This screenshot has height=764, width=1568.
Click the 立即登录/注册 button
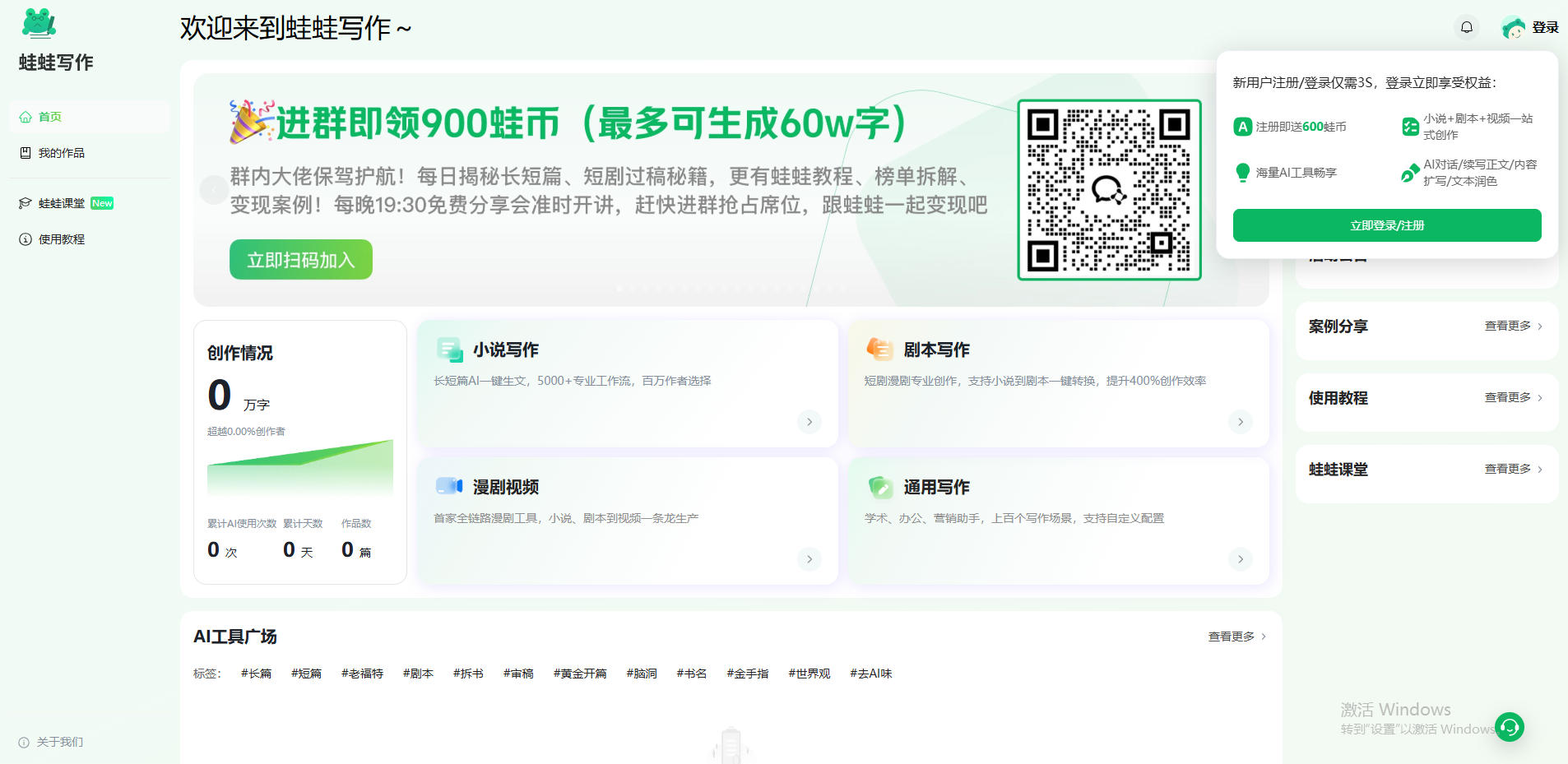pos(1387,225)
